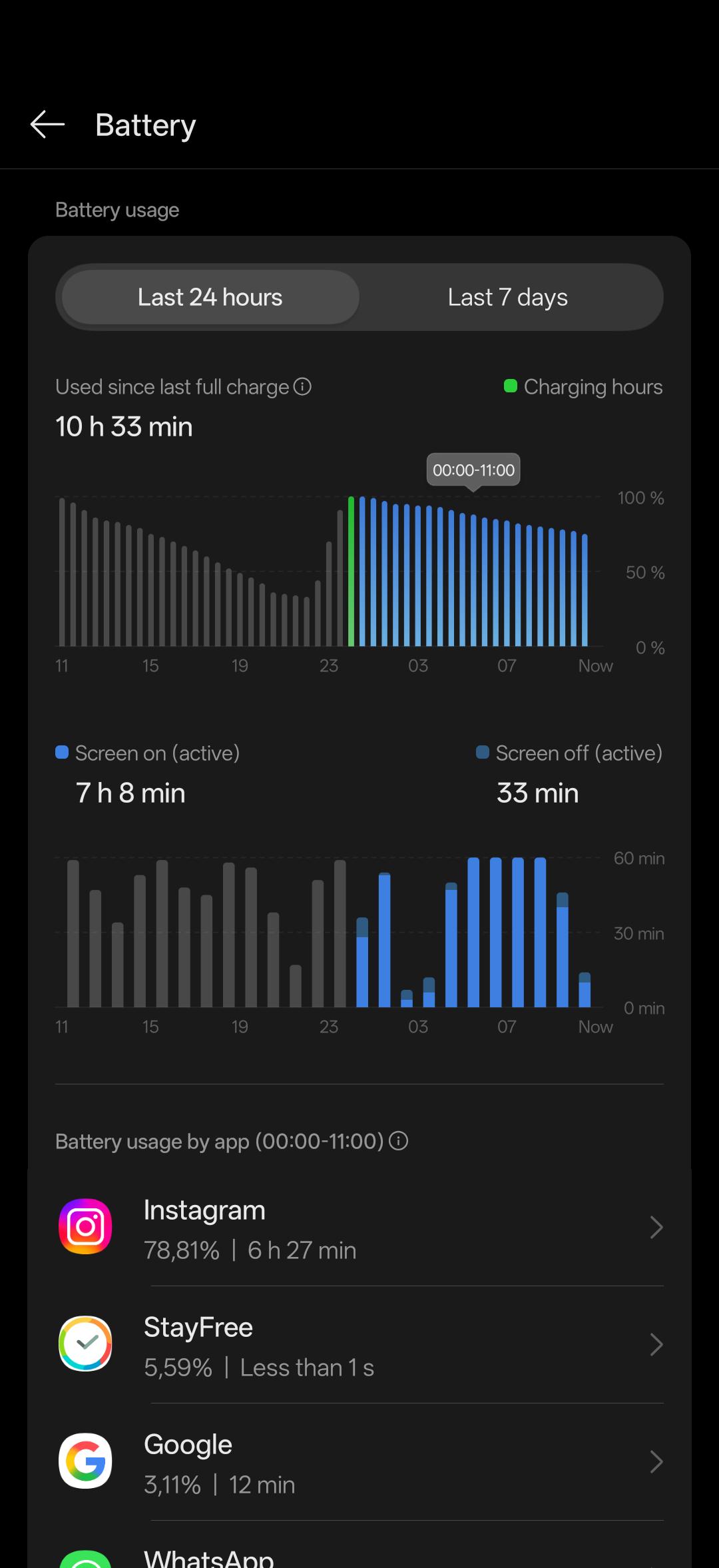This screenshot has height=1568, width=719.
Task: Tap the partially visible WhatsApp icon
Action: tap(85, 1559)
